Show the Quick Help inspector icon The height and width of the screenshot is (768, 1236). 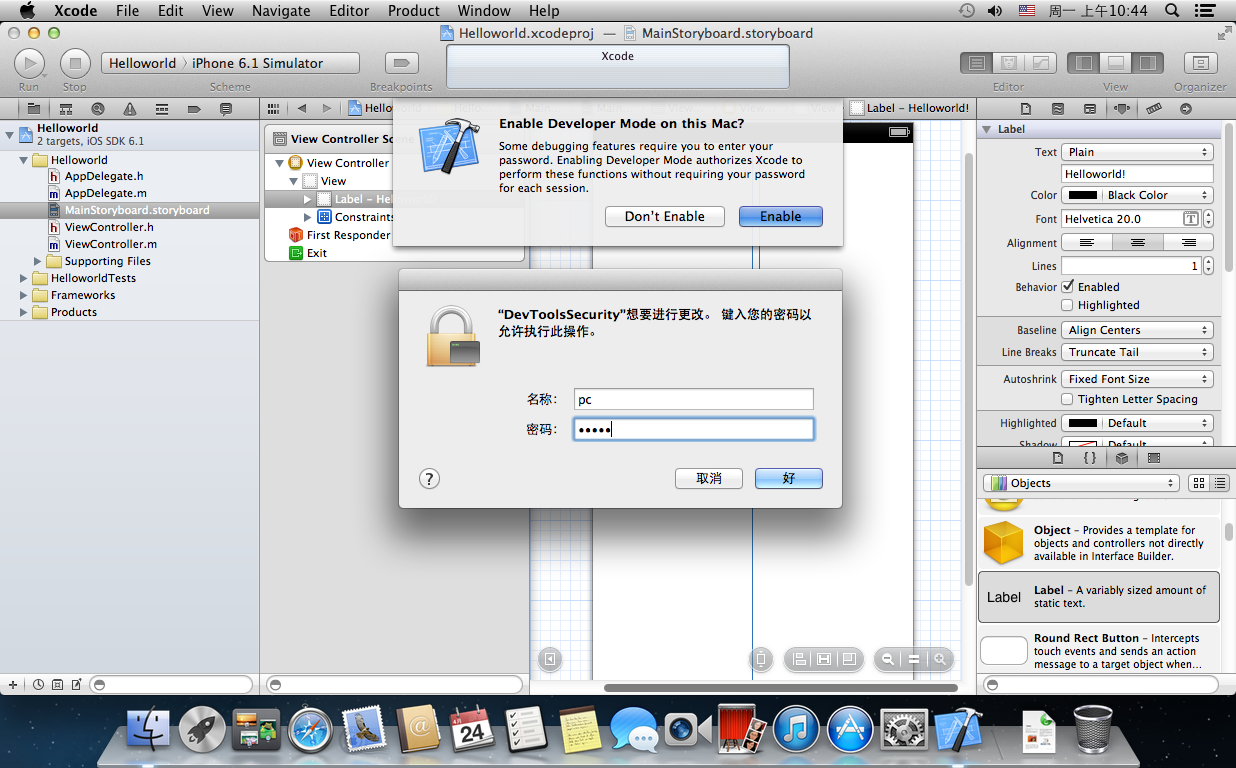(1058, 109)
